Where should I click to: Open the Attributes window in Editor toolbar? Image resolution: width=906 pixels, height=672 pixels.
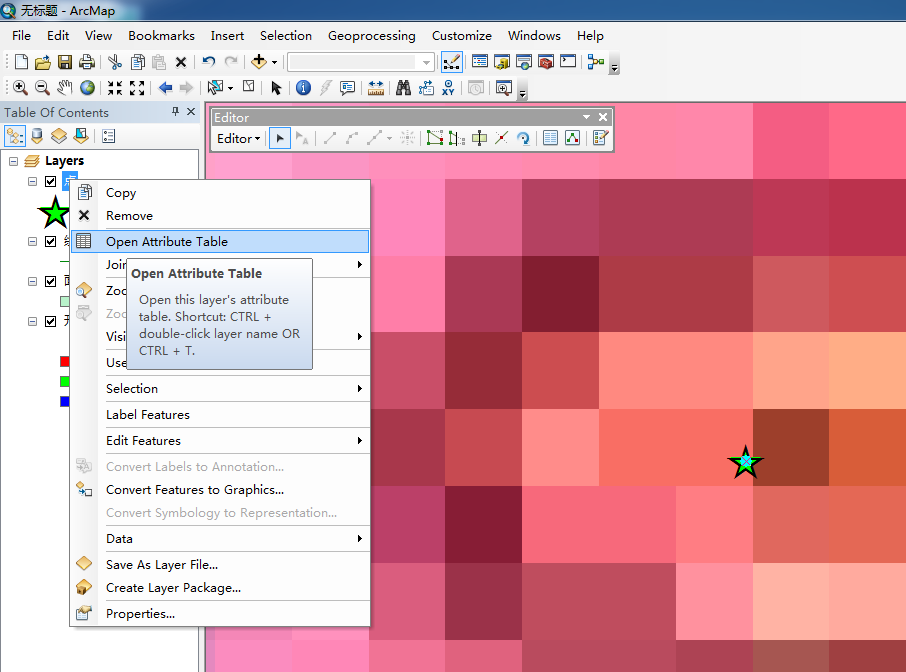click(550, 138)
